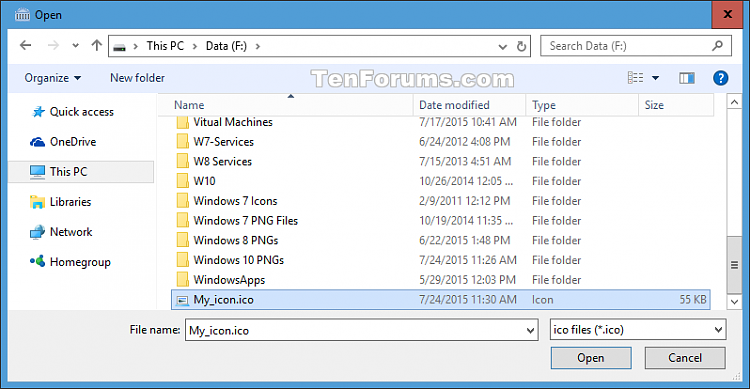Open the address bar history dropdown
750x389 pixels.
click(502, 46)
